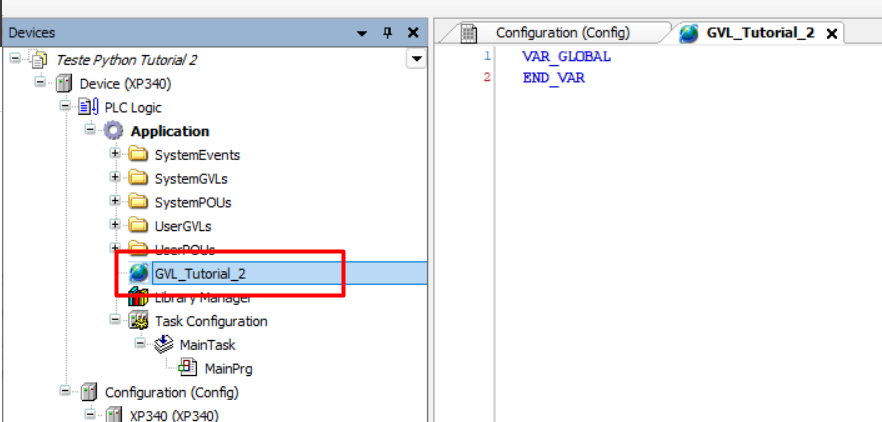Click on the END_VAR code line

(553, 77)
